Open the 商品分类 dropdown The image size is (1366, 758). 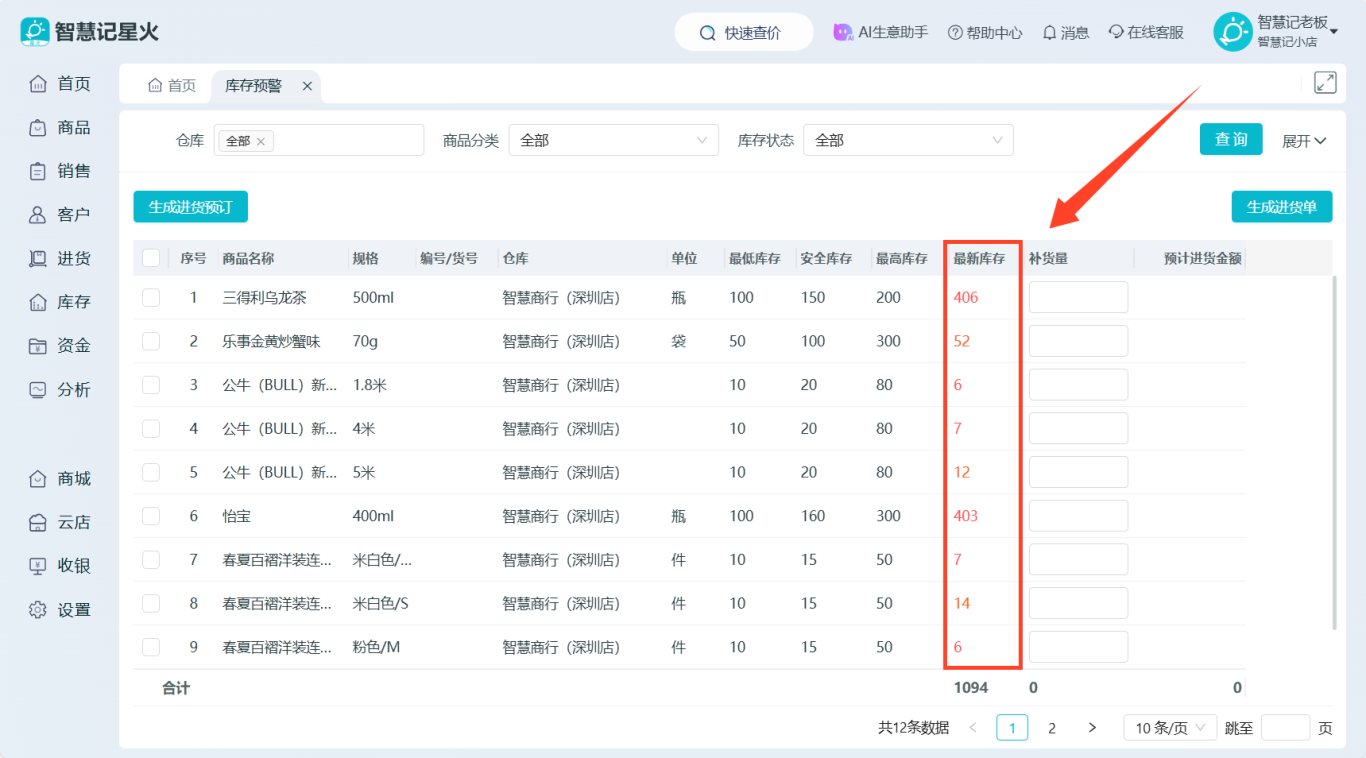[x=614, y=140]
